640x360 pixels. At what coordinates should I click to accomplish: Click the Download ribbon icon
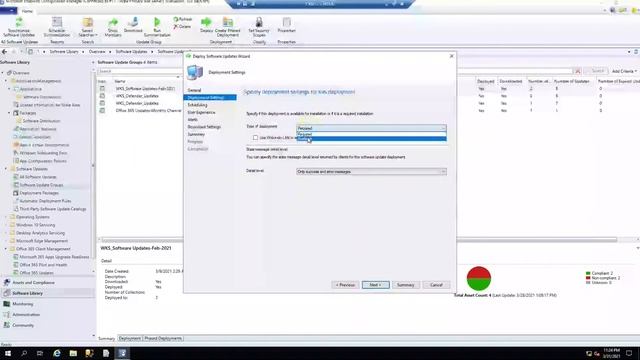click(133, 25)
